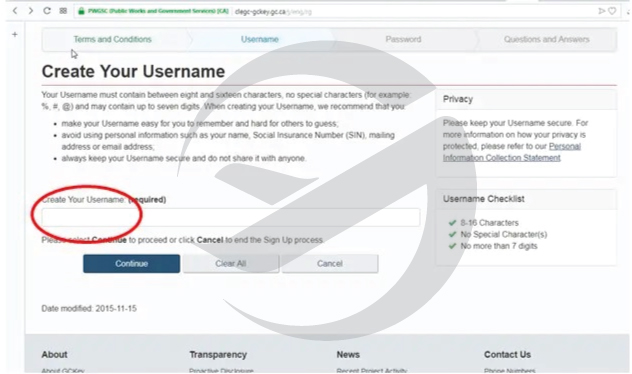The width and height of the screenshot is (632, 374).
Task: Click the No more than 7 digits item
Action: click(x=493, y=246)
